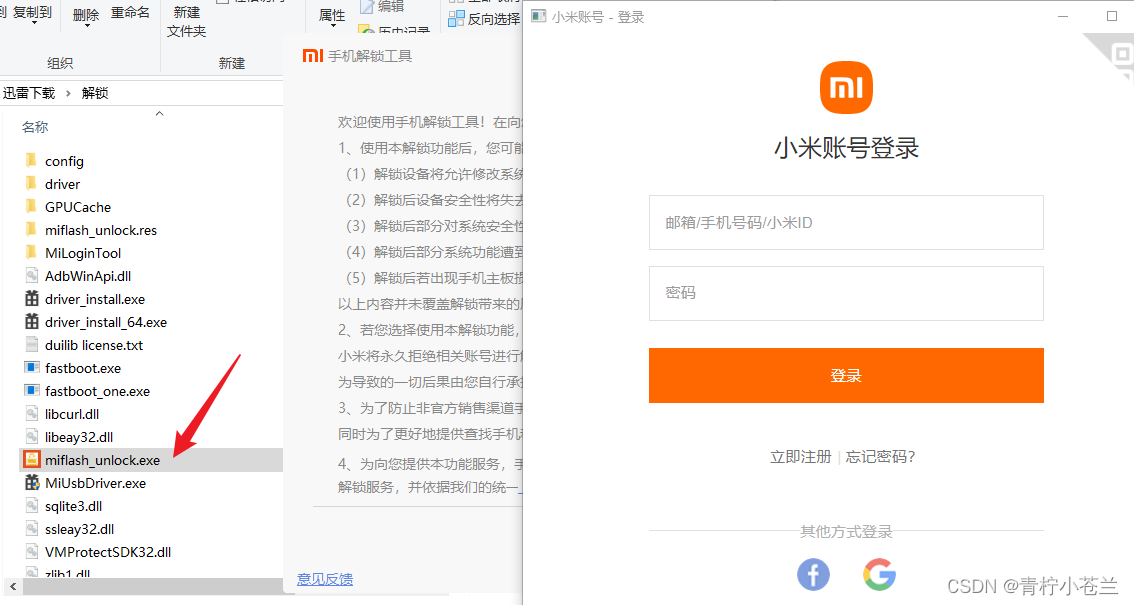Open the 立即注册 link
1134x605 pixels.
coord(801,457)
